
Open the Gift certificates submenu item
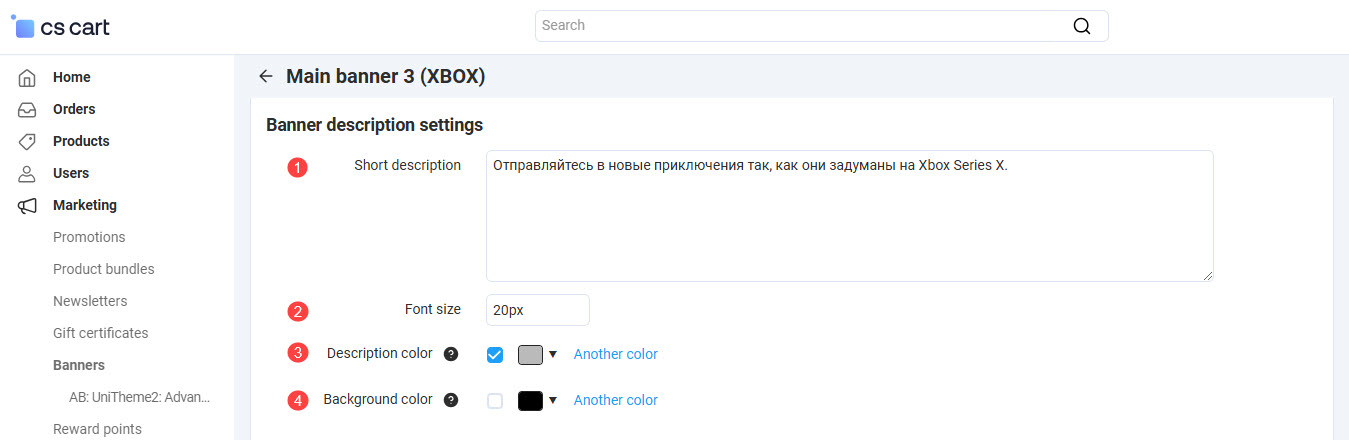[x=101, y=333]
